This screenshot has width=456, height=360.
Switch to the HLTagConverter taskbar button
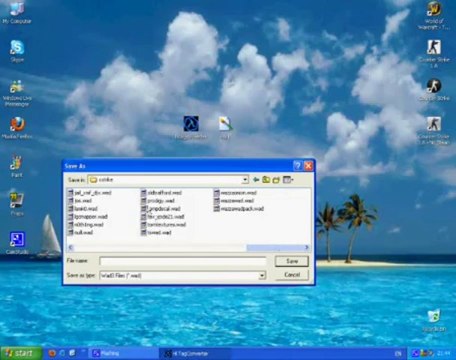(194, 354)
